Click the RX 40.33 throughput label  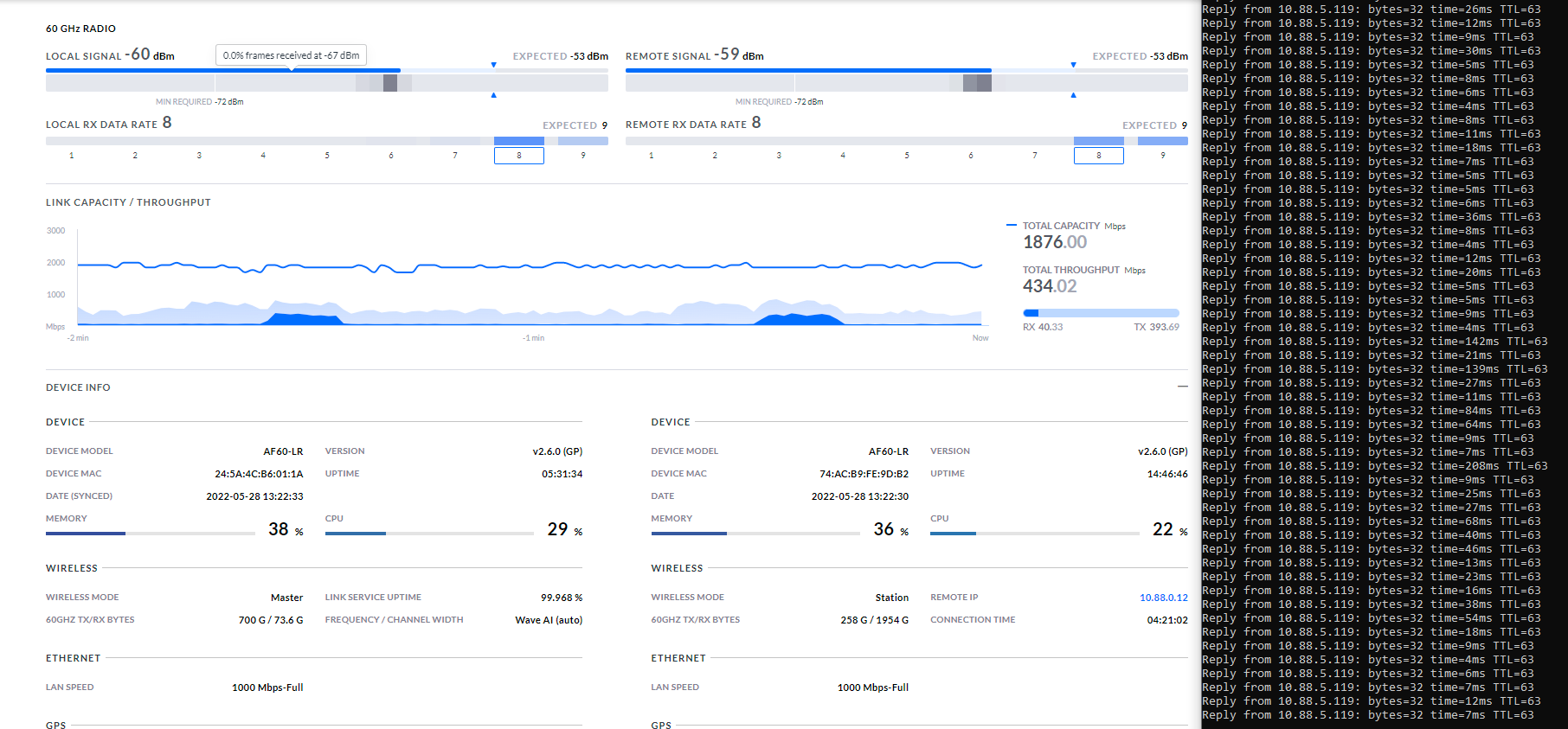(1043, 327)
